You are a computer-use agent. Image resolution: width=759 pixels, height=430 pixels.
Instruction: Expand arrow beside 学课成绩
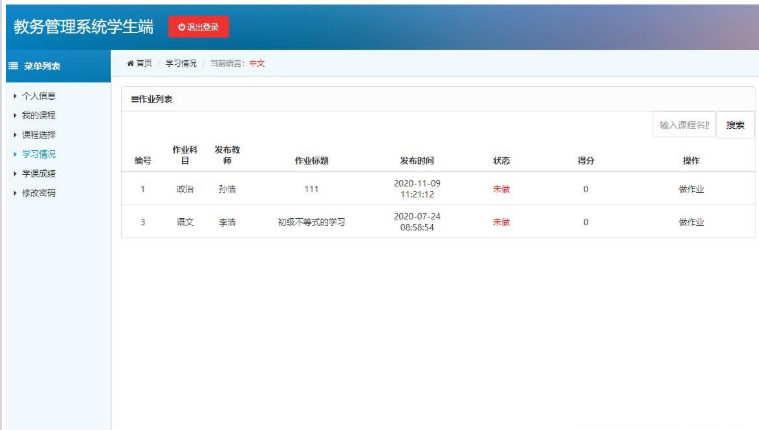click(15, 173)
